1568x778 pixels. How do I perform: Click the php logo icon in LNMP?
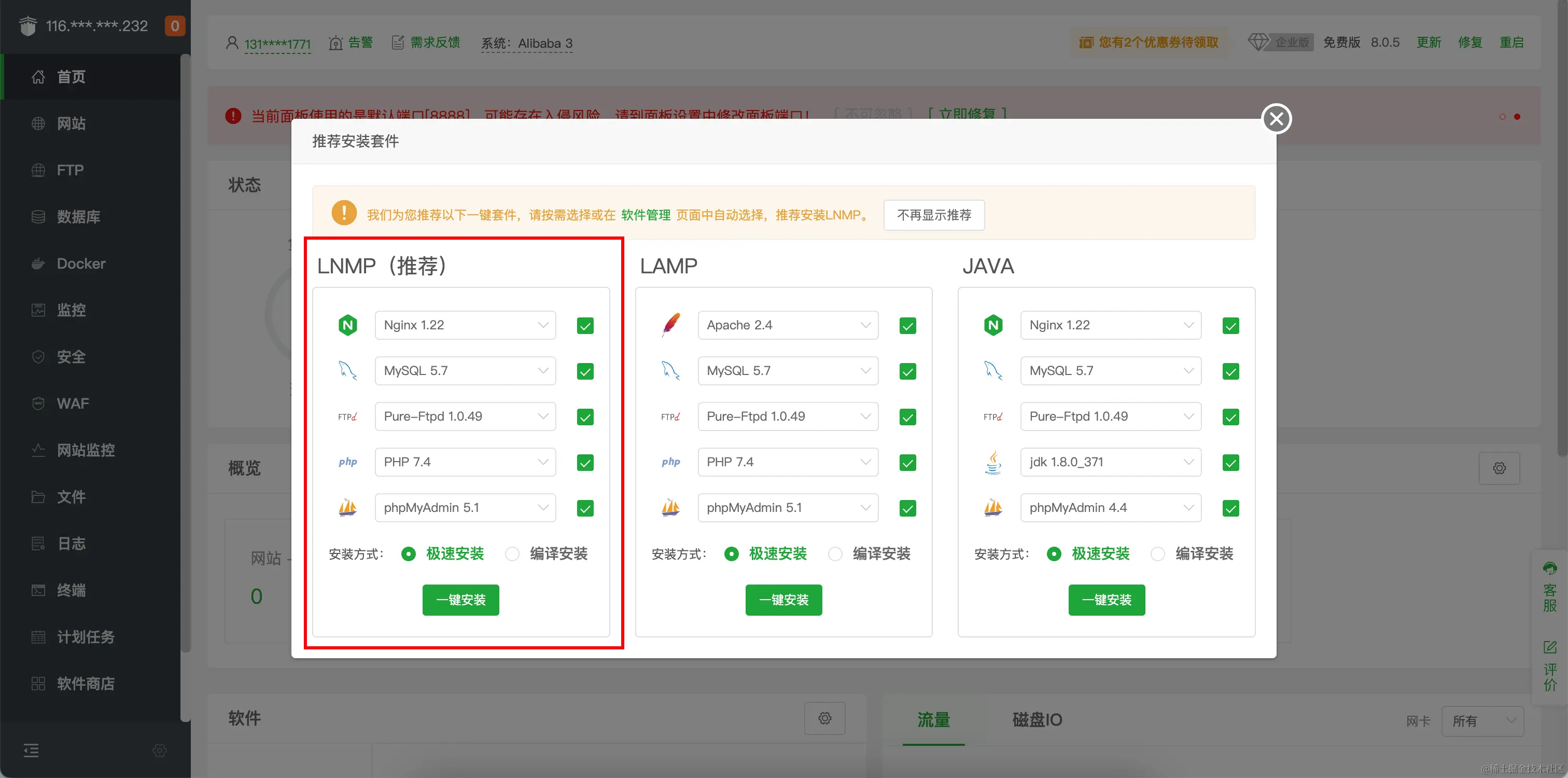click(x=347, y=462)
